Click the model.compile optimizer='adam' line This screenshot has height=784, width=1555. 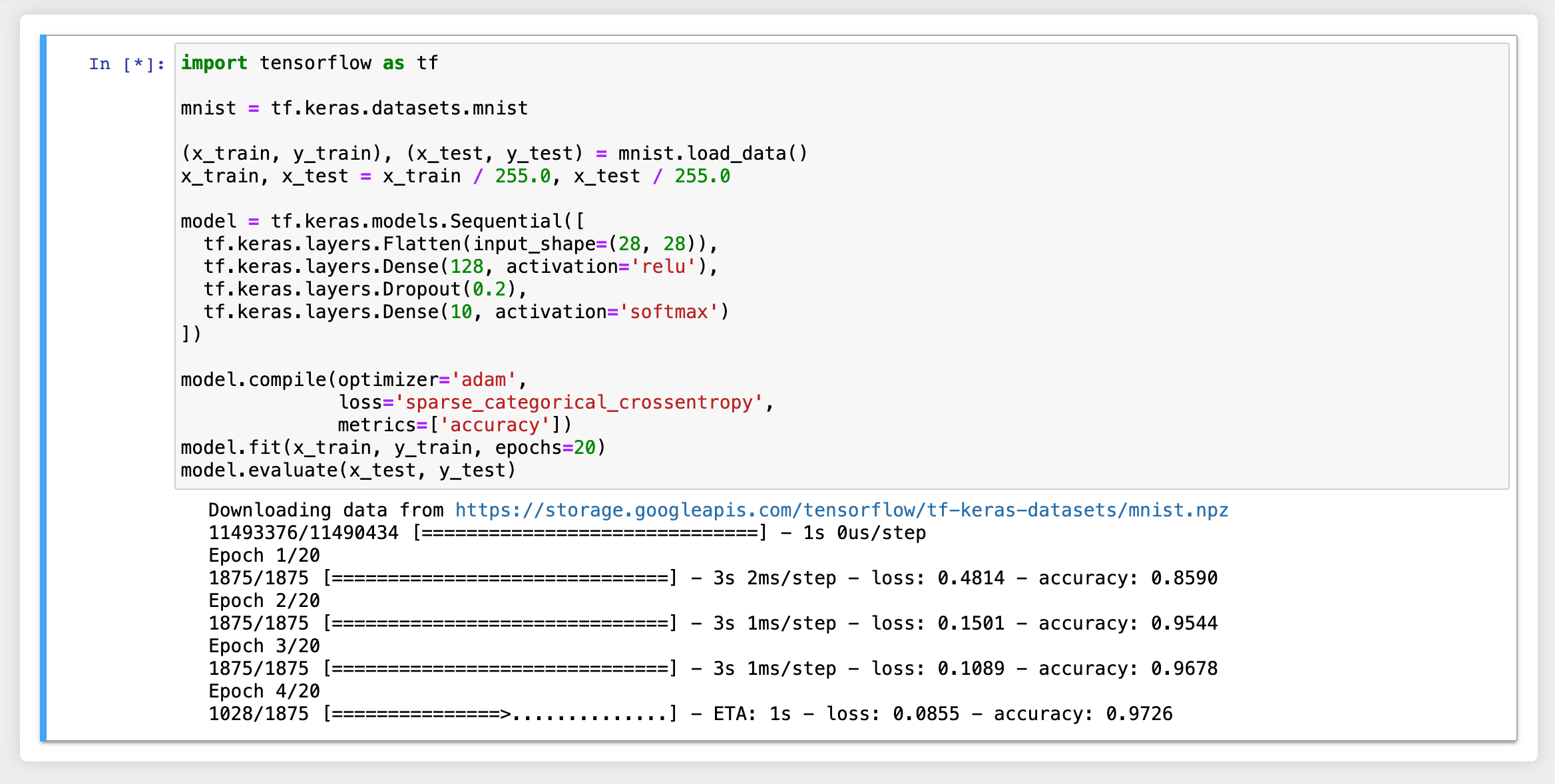pyautogui.click(x=354, y=380)
